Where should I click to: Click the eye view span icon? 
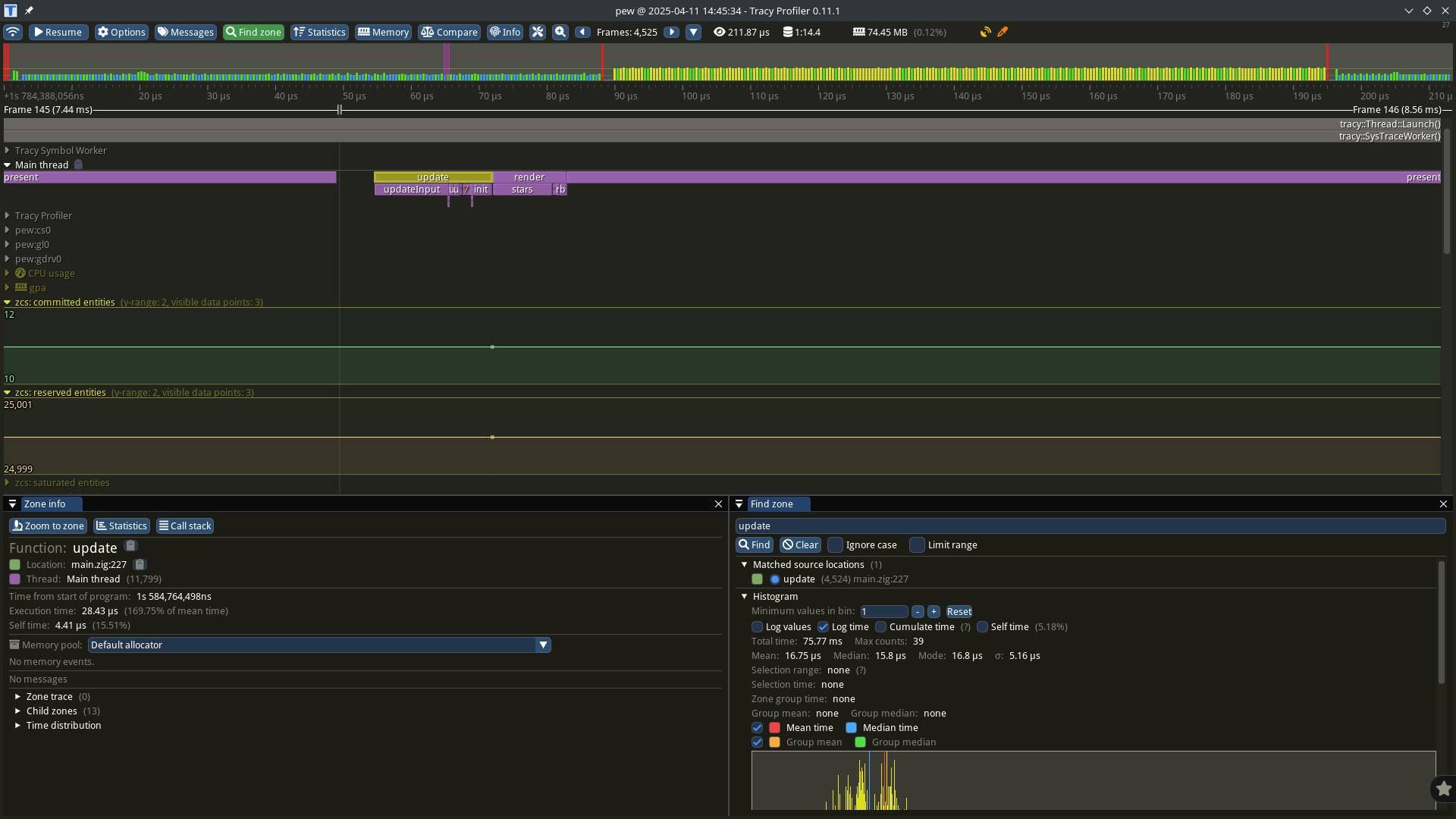[x=719, y=32]
